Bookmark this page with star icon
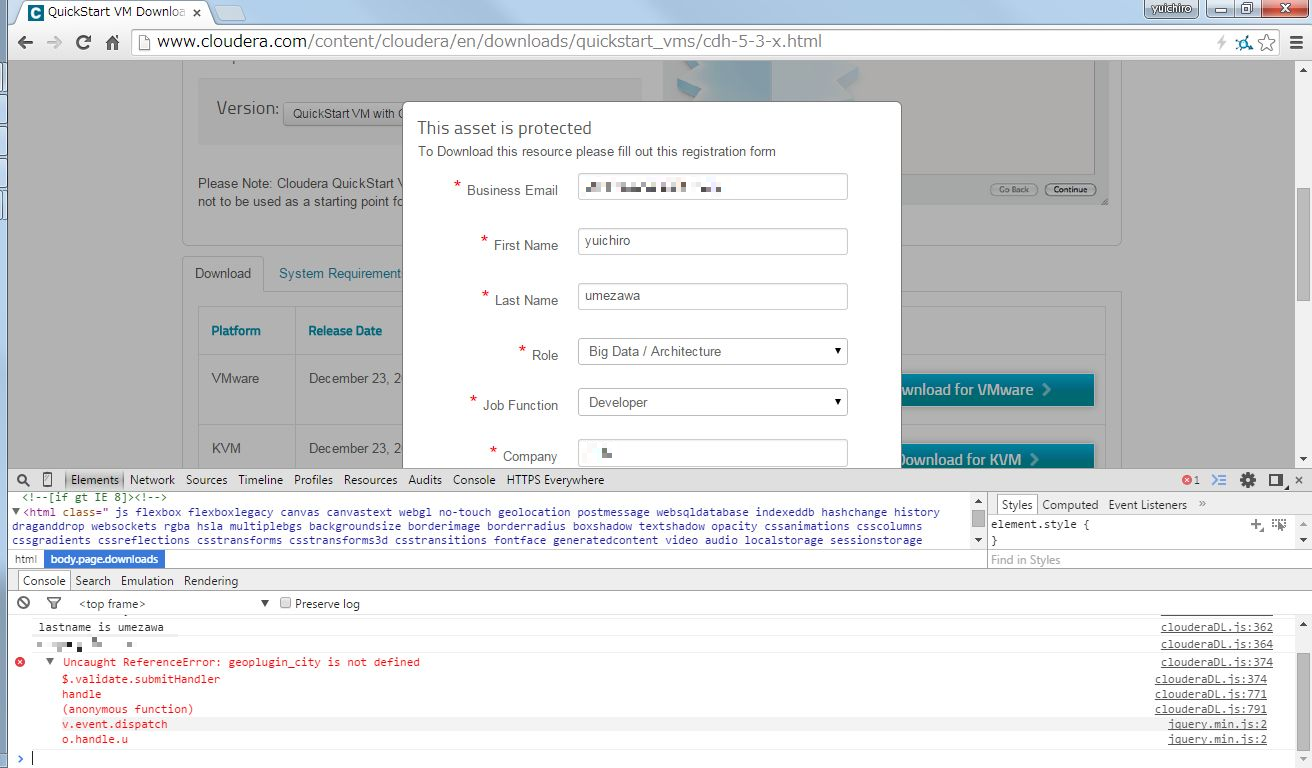Image resolution: width=1312 pixels, height=768 pixels. tap(1267, 42)
